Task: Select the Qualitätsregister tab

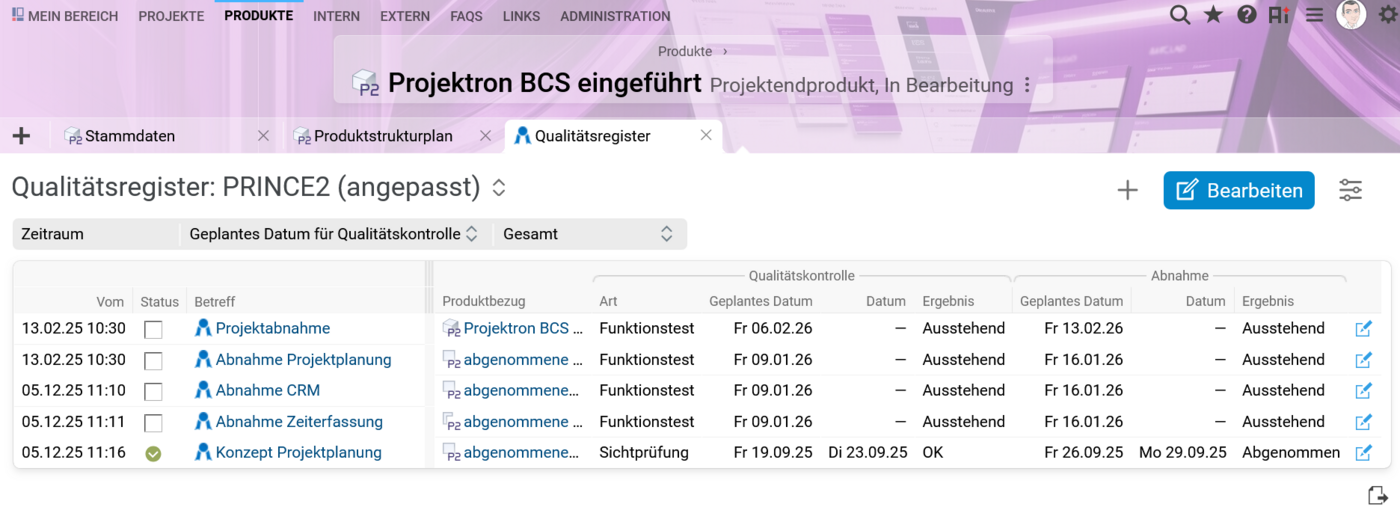Action: click(592, 136)
